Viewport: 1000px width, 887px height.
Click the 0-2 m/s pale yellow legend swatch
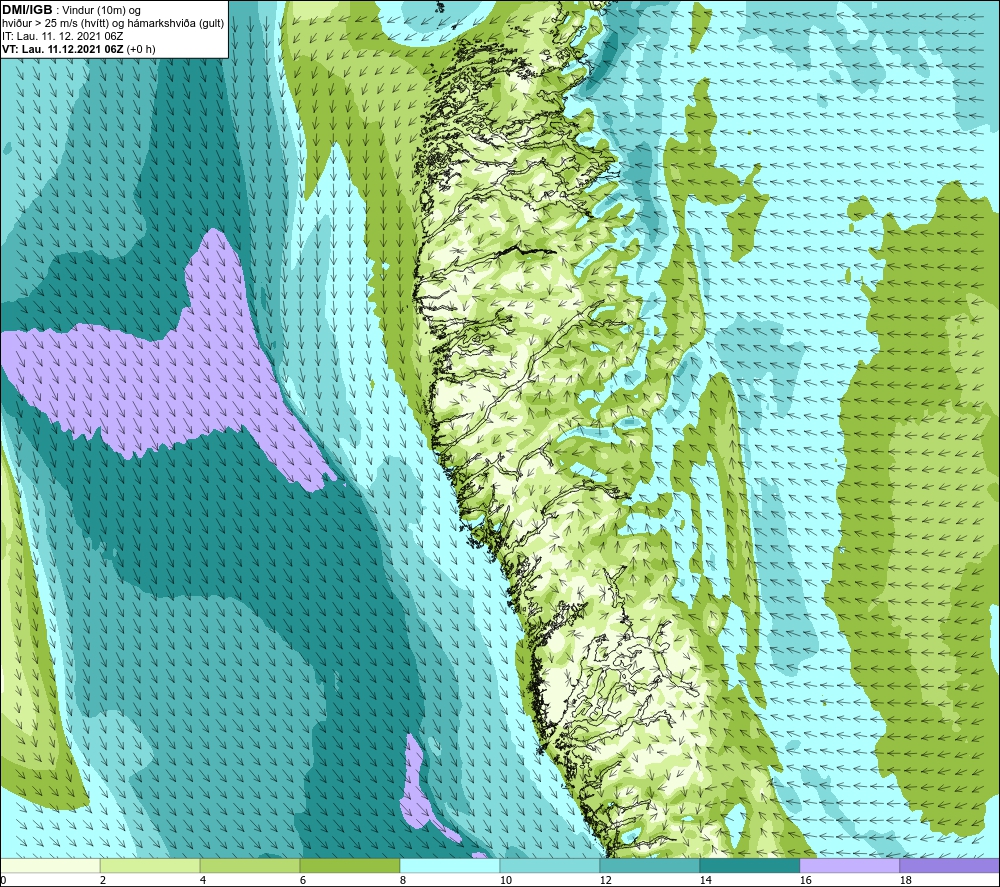pyautogui.click(x=50, y=865)
